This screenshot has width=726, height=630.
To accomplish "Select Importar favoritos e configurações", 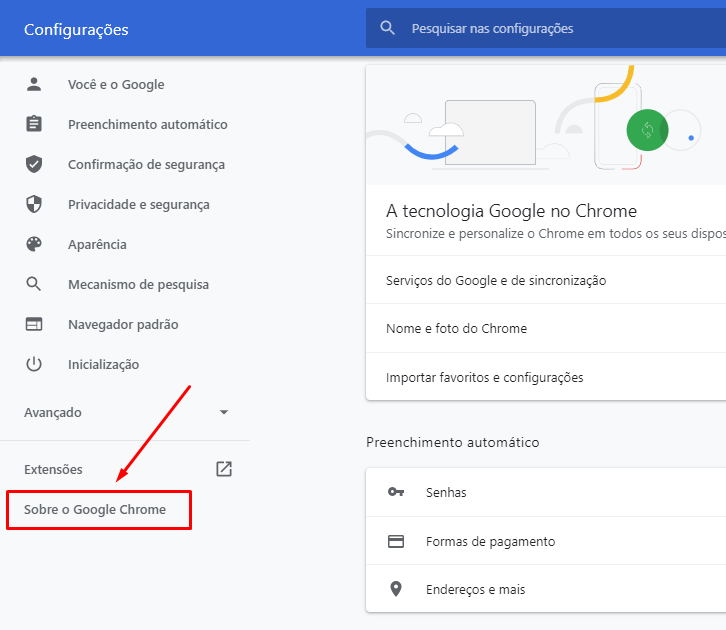I will pyautogui.click(x=484, y=378).
